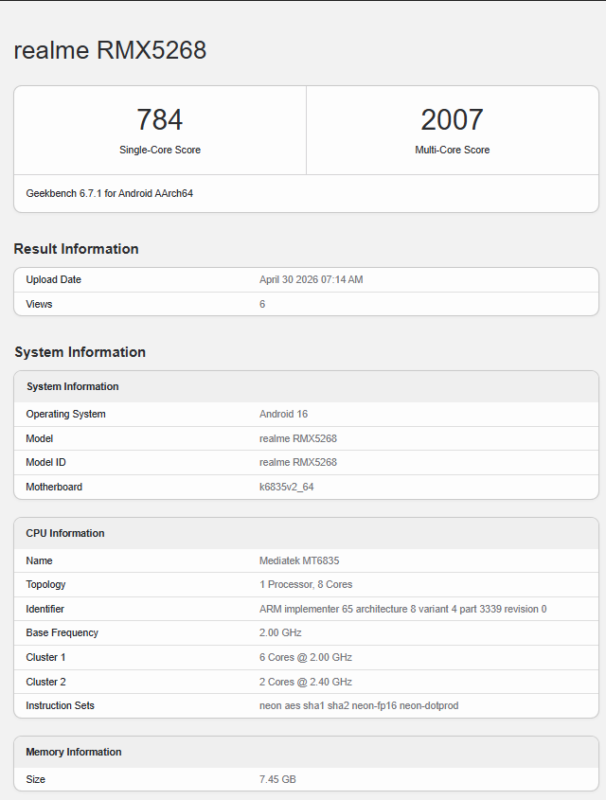This screenshot has width=606, height=800.
Task: Select the single-core score value 784
Action: (x=160, y=120)
